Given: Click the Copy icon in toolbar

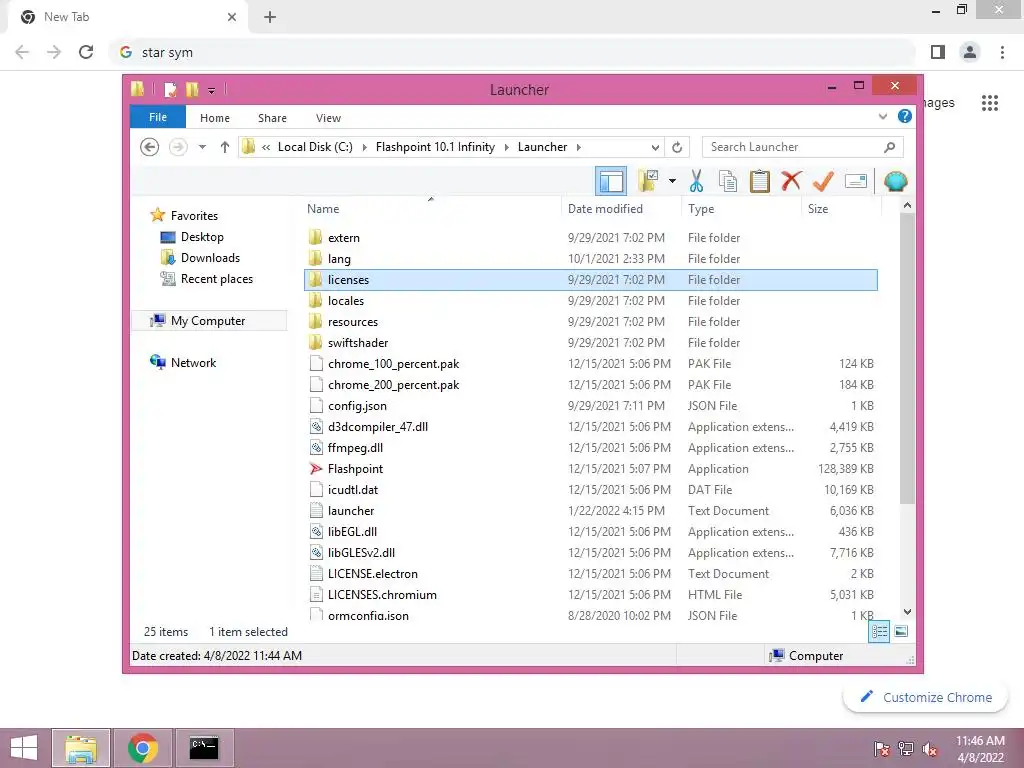Looking at the screenshot, I should [x=728, y=181].
